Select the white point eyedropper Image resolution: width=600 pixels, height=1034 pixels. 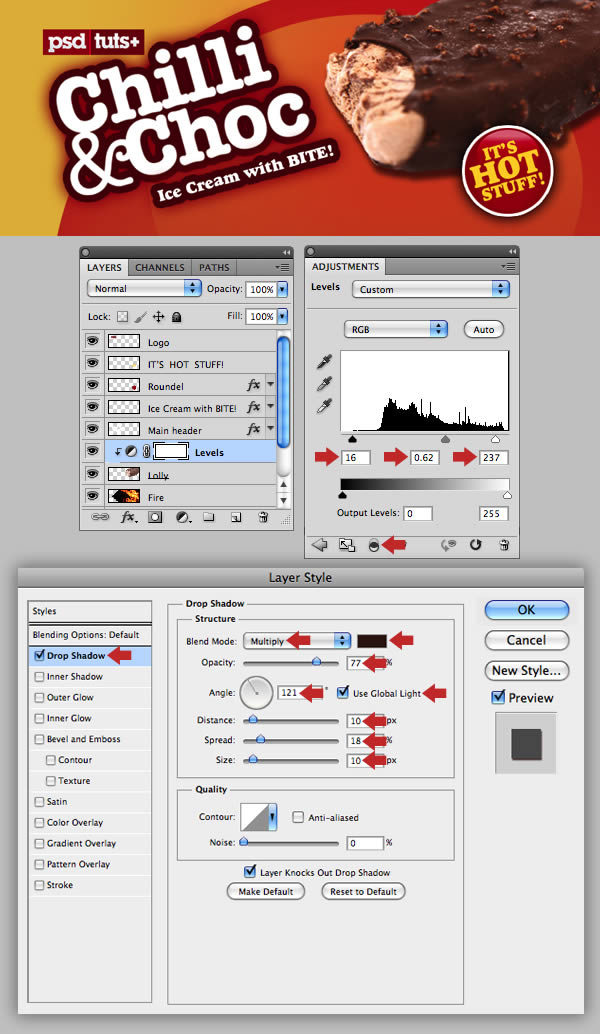[x=324, y=405]
